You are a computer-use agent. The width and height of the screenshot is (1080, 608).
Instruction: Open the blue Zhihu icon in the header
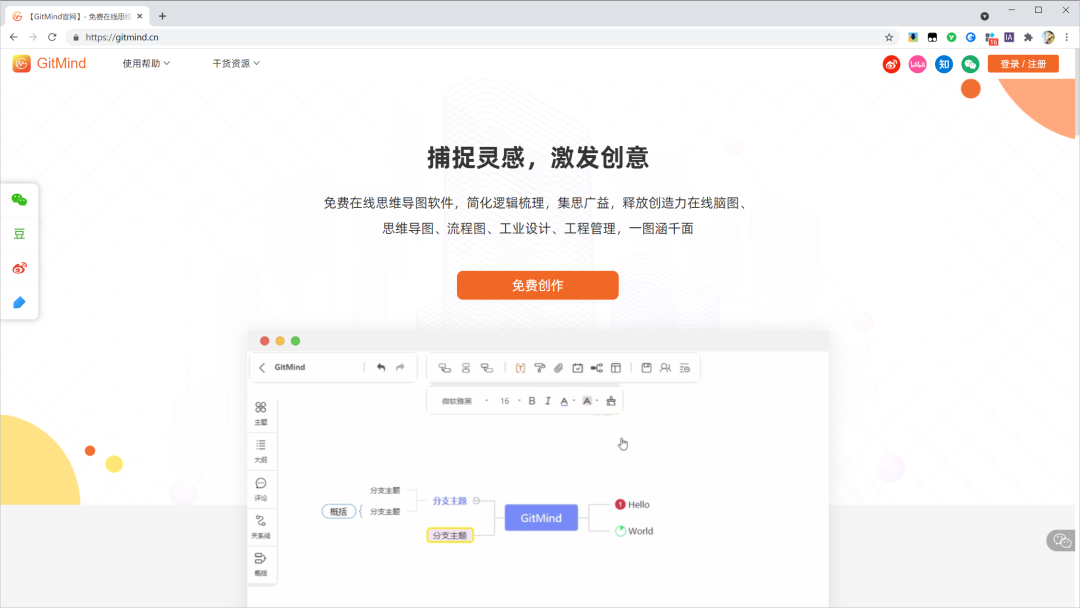click(944, 64)
